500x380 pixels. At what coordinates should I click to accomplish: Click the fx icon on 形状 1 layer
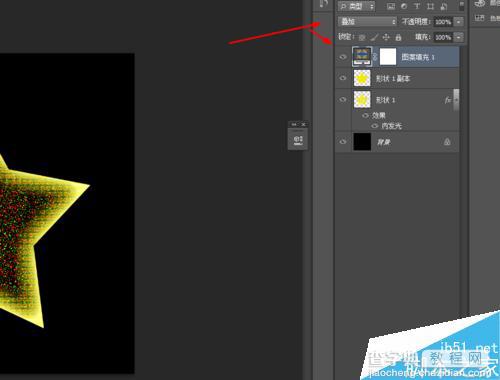(x=447, y=100)
